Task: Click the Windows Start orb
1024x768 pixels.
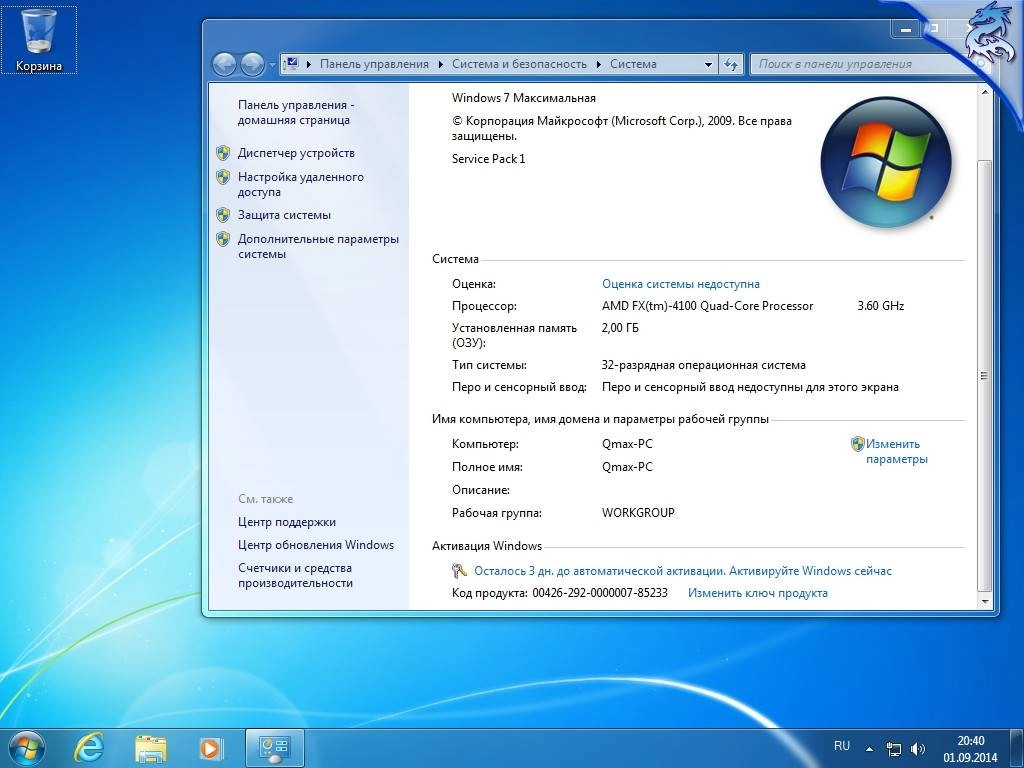Action: pos(27,748)
